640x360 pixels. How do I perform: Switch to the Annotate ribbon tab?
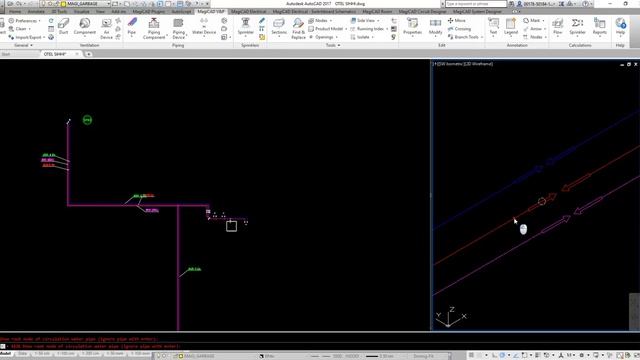click(x=36, y=11)
